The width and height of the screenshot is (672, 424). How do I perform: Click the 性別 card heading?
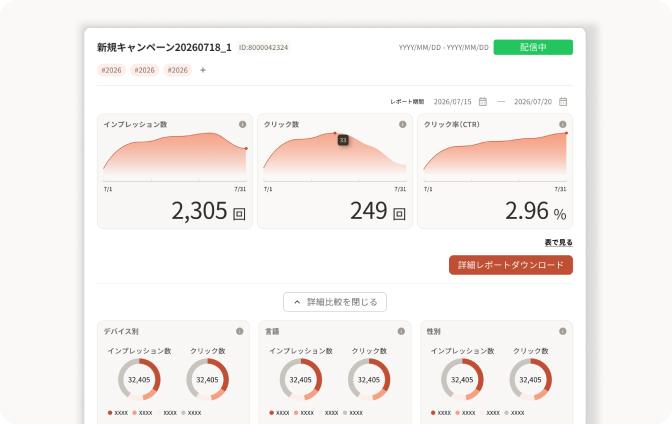click(433, 331)
